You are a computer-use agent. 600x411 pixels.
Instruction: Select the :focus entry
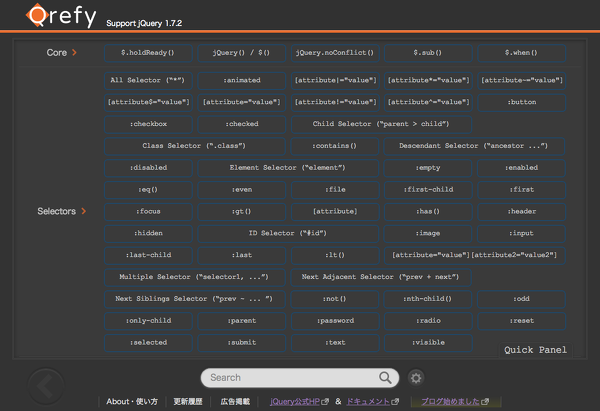tap(148, 211)
